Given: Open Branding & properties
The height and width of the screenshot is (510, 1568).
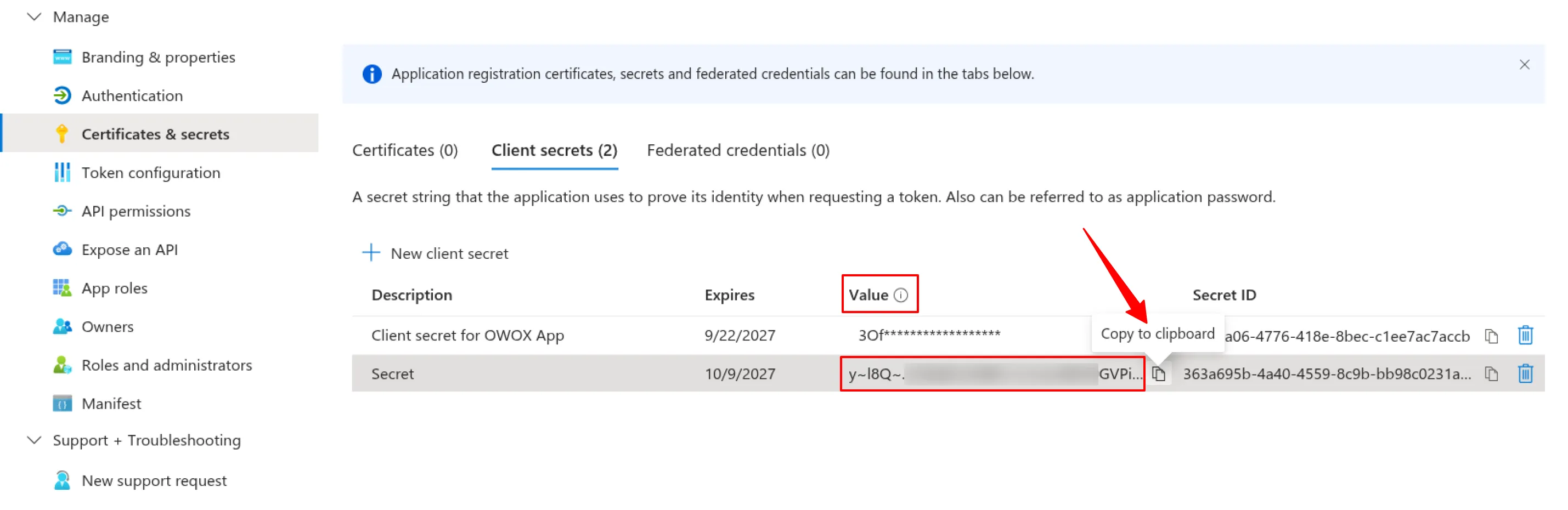Looking at the screenshot, I should coord(158,56).
